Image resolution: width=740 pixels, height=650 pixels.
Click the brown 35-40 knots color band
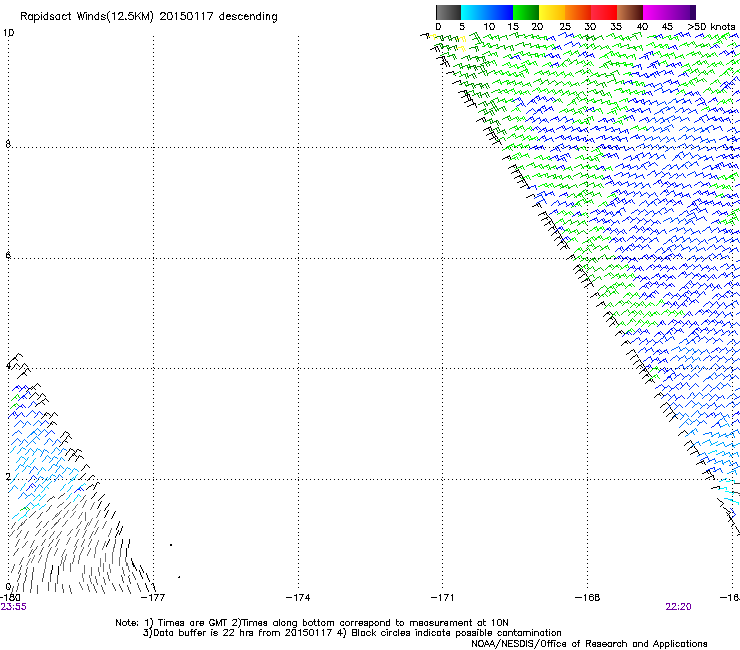coord(630,12)
